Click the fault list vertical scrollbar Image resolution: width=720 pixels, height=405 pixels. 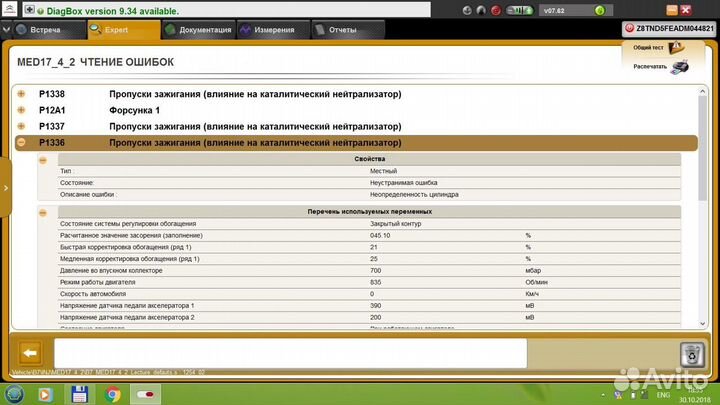(703, 208)
